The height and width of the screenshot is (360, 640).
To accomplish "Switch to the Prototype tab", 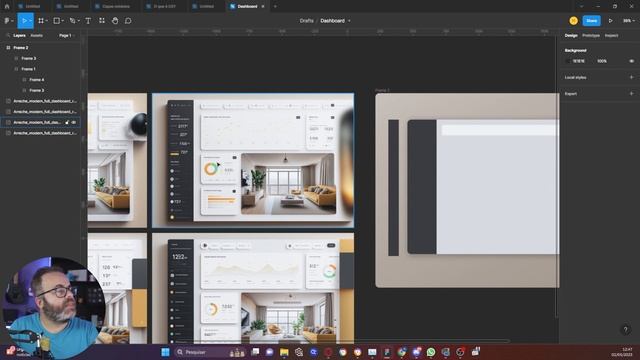I will tap(591, 36).
